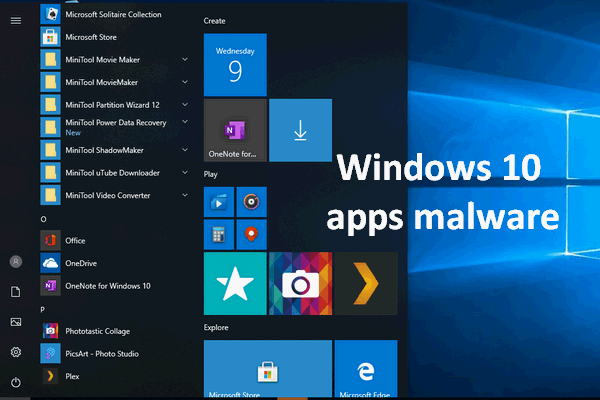Click the 'Create' tile group header
Viewport: 600px width, 400px height.
pyautogui.click(x=214, y=21)
